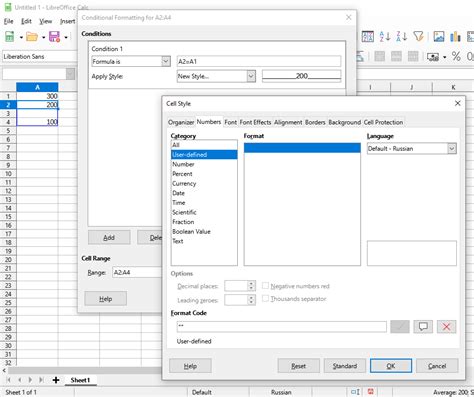Click the Leading zeroes stepper
The width and height of the screenshot is (474, 397).
click(251, 300)
